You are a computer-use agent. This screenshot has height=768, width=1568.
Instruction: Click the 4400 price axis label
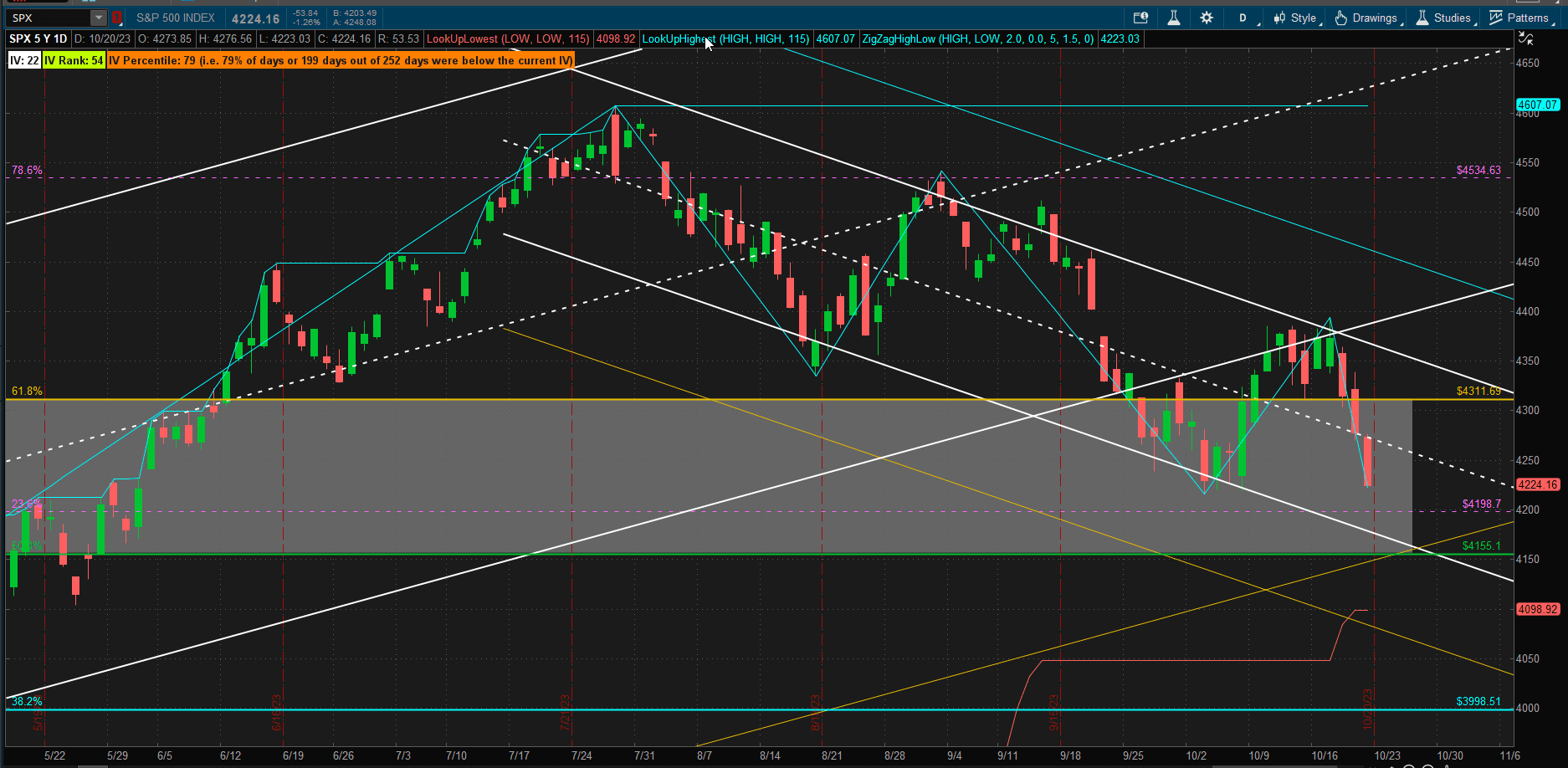(1528, 311)
